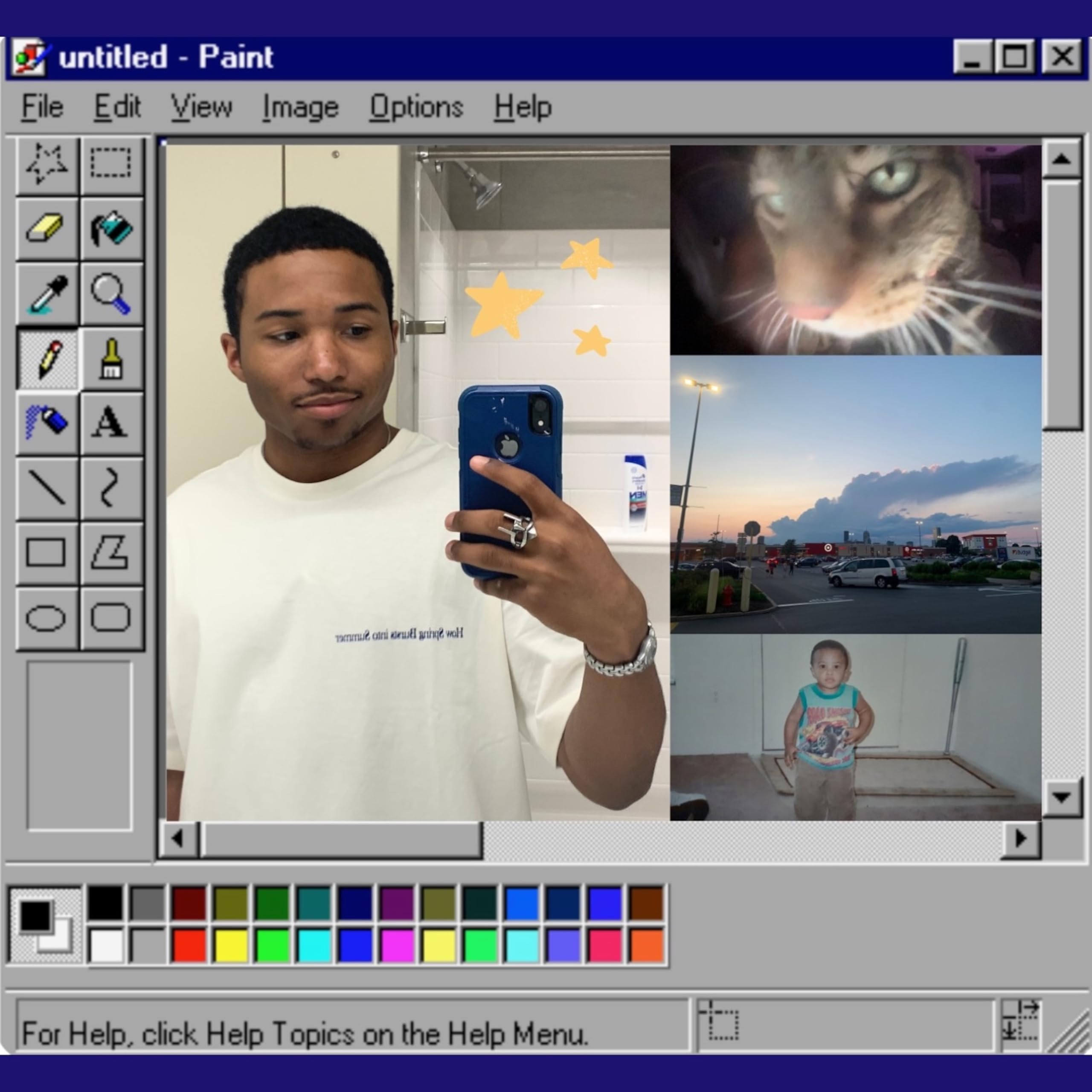
Task: Pick the bright red color swatch
Action: tap(189, 945)
